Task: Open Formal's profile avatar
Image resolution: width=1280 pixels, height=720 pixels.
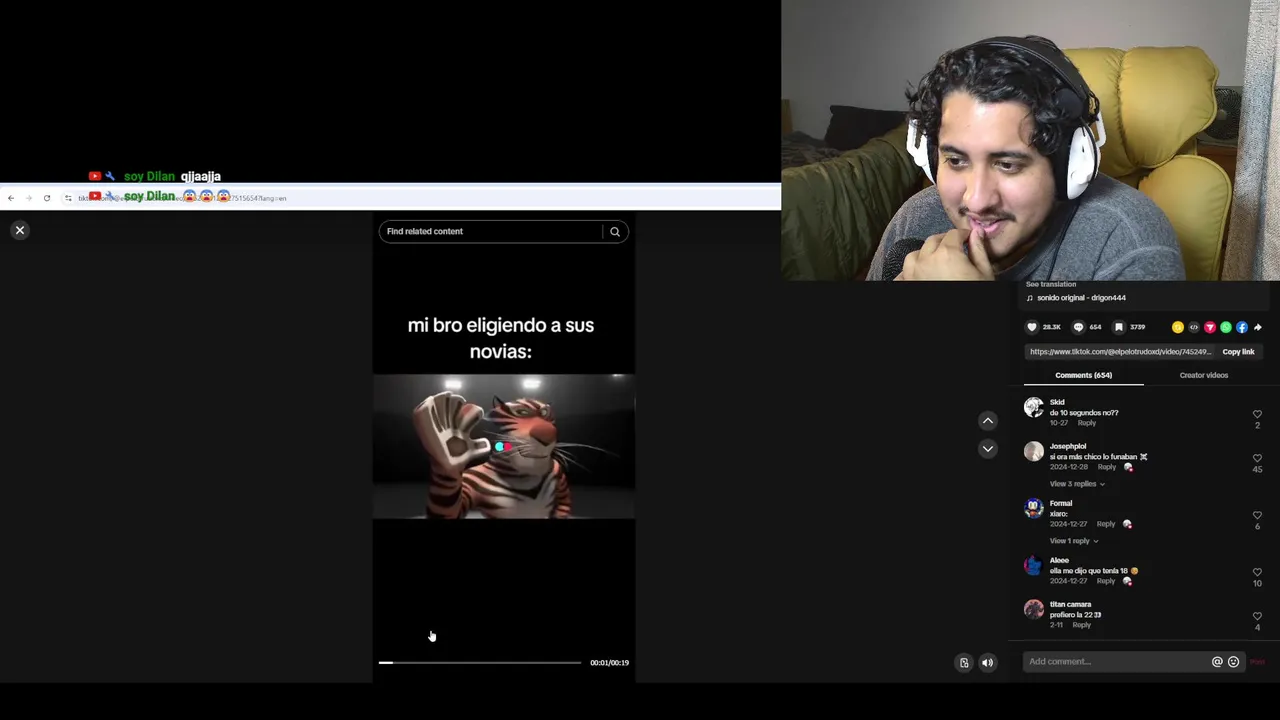Action: coord(1034,508)
